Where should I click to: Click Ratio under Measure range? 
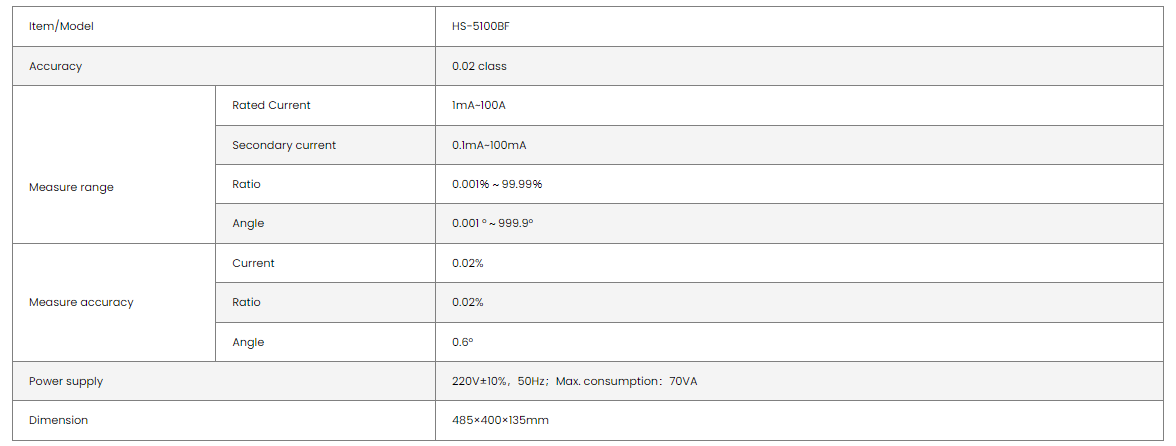coord(246,184)
